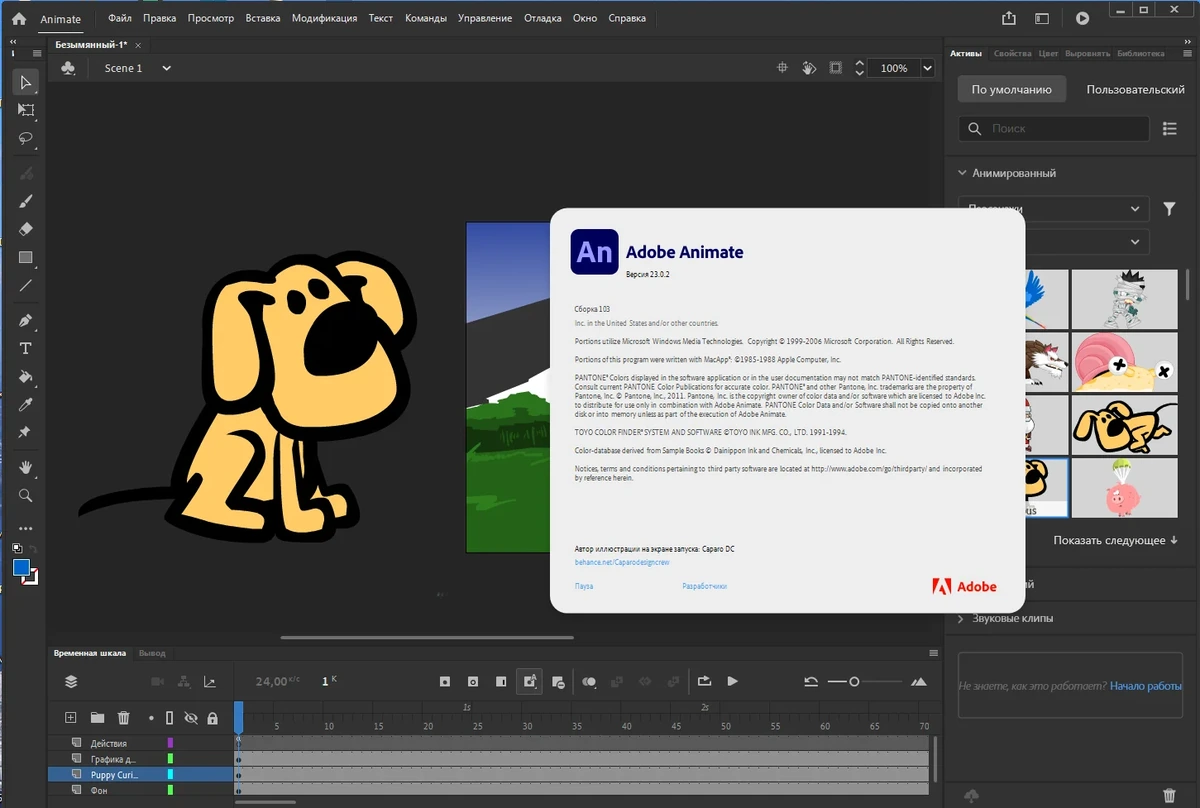Collapse the Анимированный section

tap(961, 173)
